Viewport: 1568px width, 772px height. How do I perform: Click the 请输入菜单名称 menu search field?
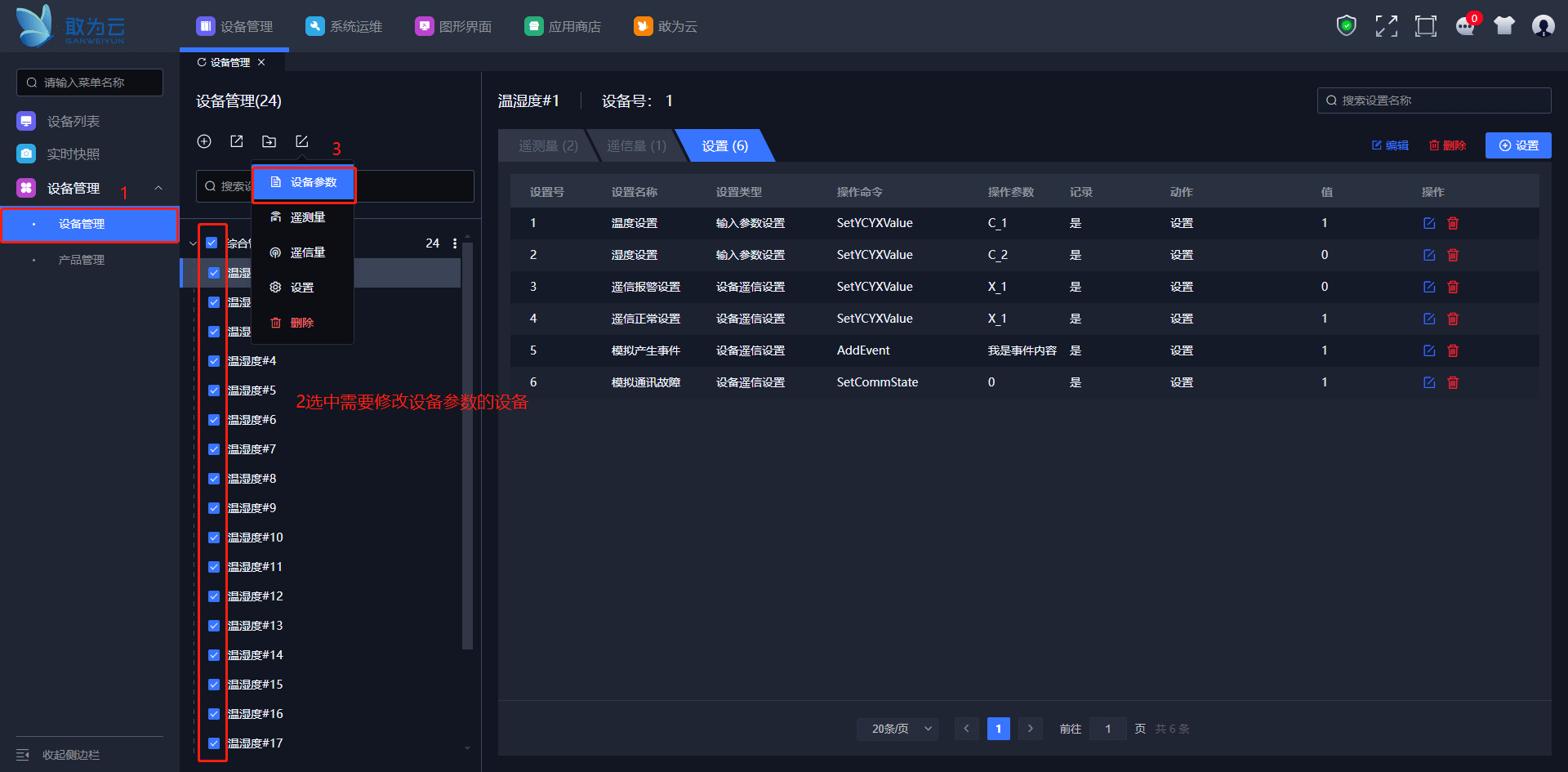pos(90,83)
